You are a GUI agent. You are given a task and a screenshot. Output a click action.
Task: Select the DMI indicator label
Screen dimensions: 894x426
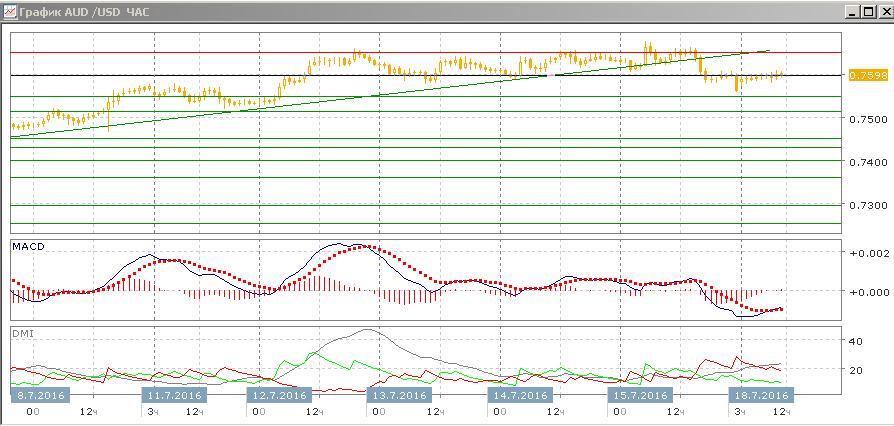tap(23, 332)
